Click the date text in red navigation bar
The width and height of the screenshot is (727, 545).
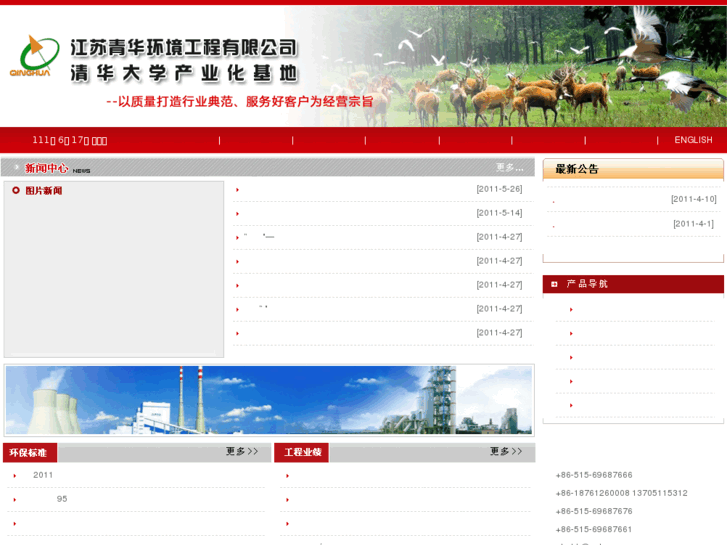70,140
